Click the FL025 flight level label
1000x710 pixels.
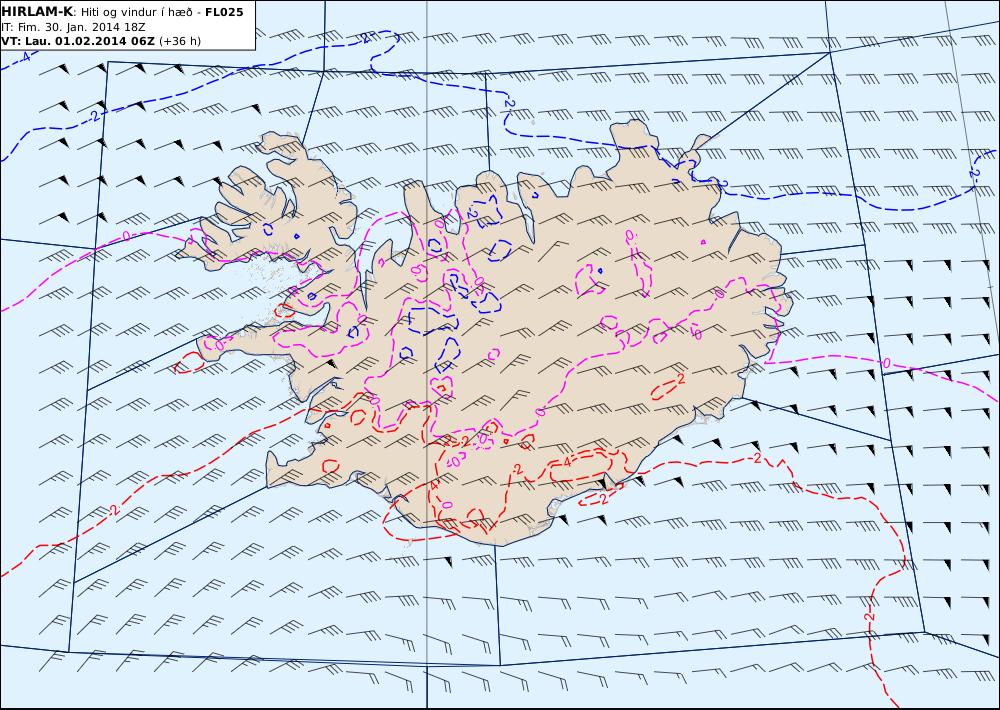tap(224, 11)
